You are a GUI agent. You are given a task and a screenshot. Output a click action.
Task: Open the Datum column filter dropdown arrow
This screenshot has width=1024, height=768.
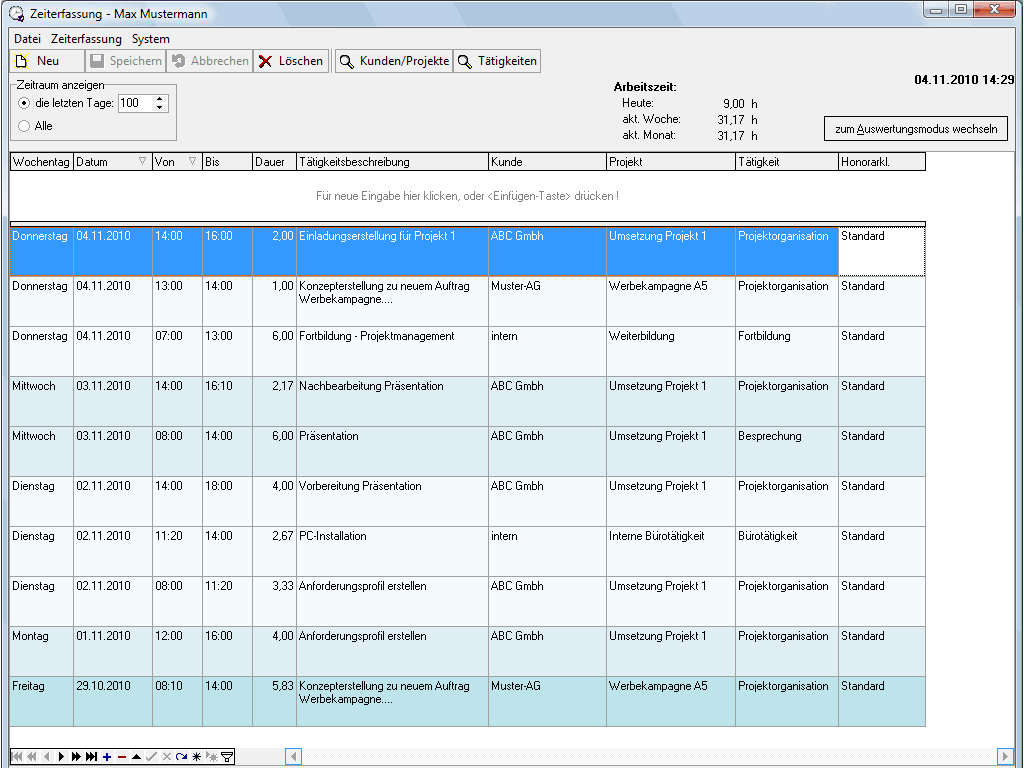click(x=142, y=161)
